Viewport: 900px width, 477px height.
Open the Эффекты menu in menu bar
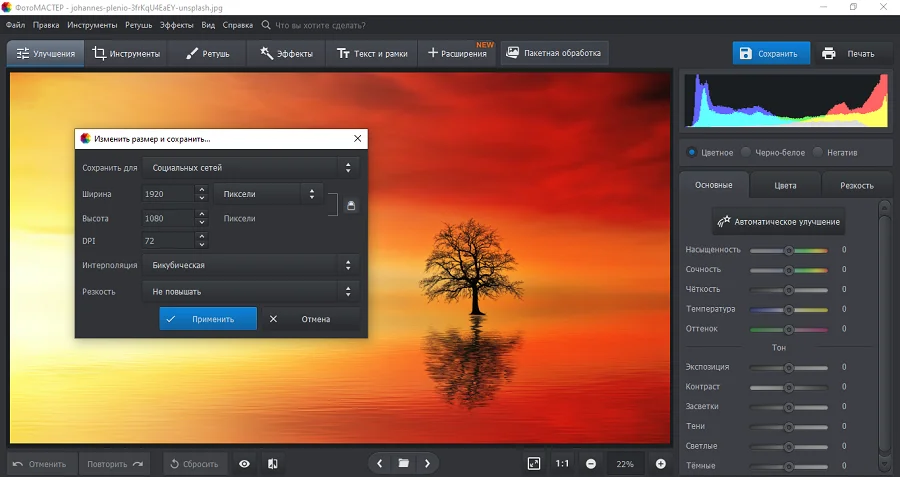click(177, 24)
